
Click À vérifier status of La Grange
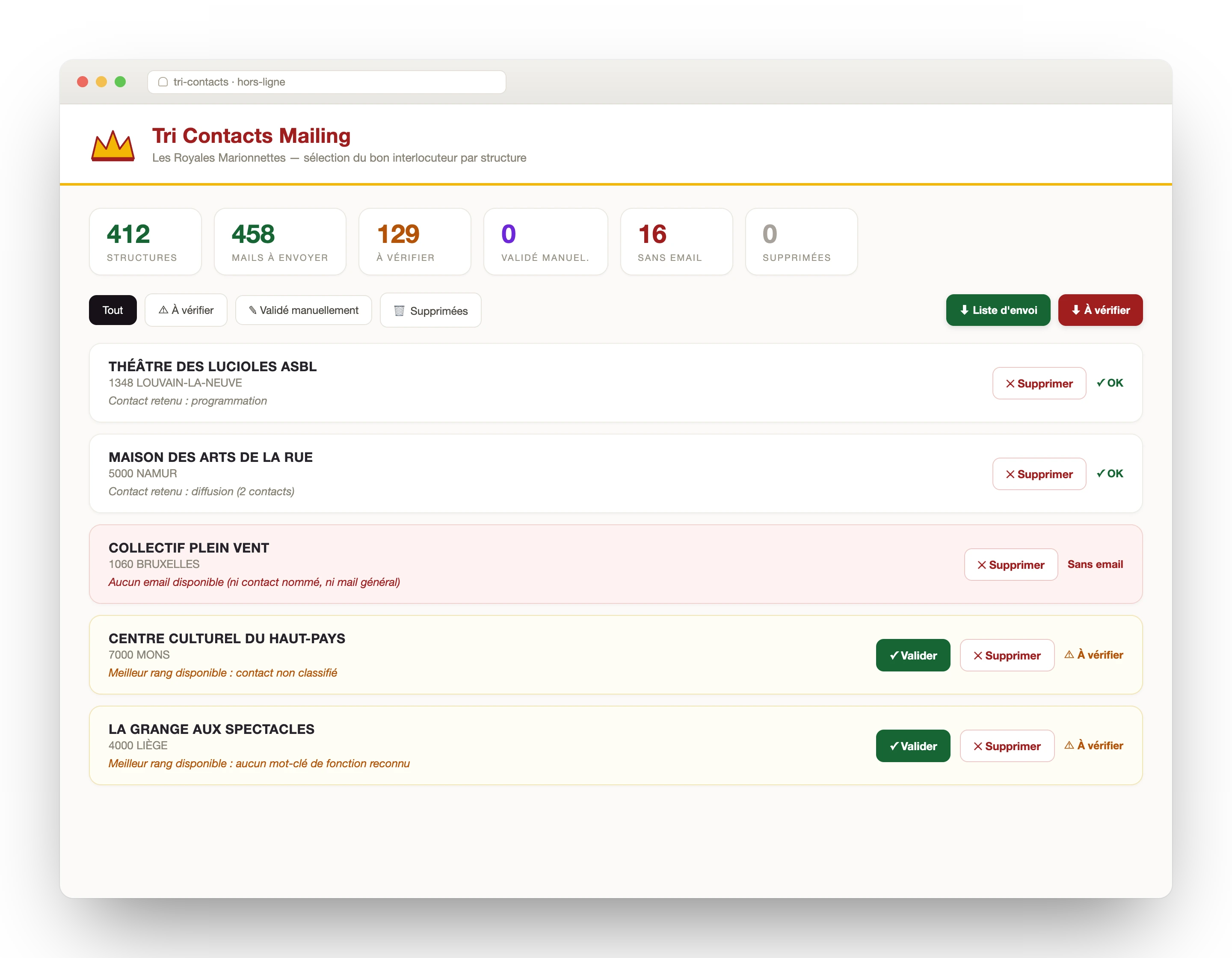pyautogui.click(x=1094, y=746)
